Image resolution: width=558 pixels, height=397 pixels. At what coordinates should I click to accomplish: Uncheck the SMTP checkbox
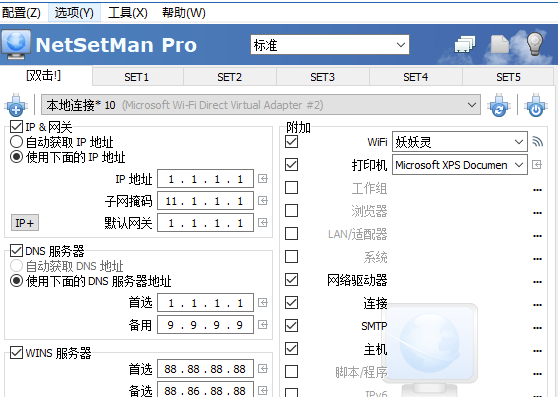click(x=291, y=325)
